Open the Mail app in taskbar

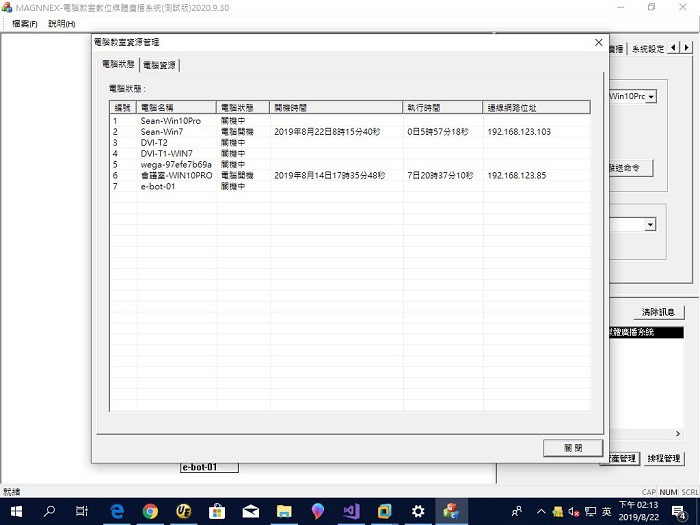[x=250, y=511]
